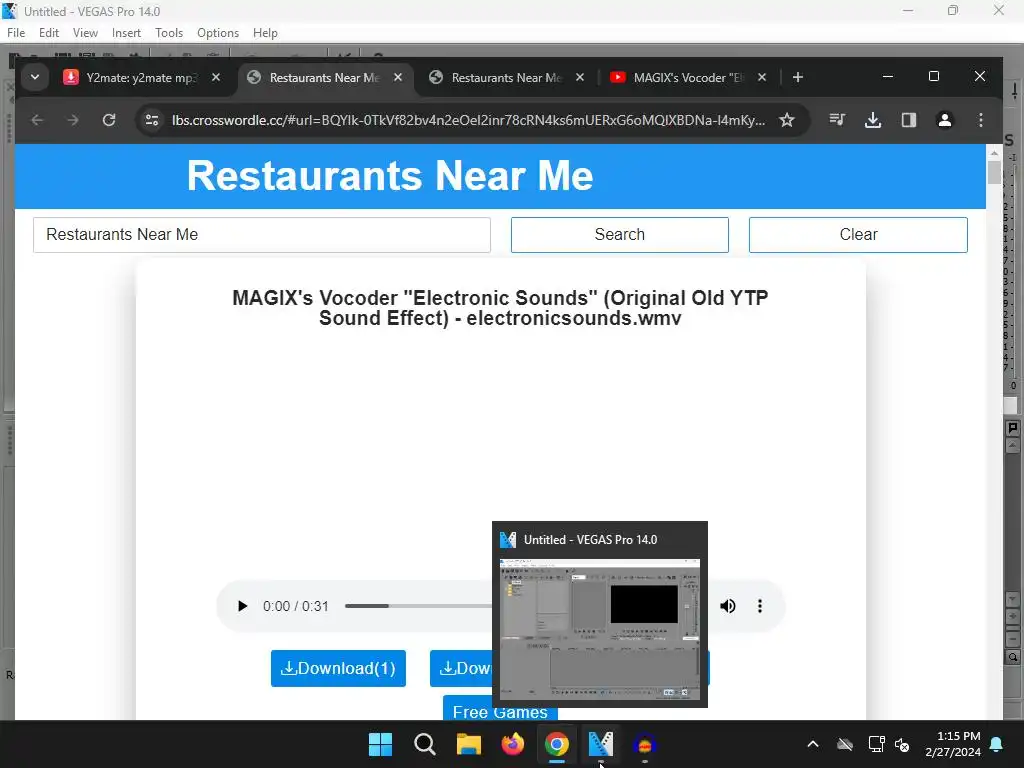
Task: Close the MAGIX's Vocoder YouTube tab
Action: coord(761,77)
